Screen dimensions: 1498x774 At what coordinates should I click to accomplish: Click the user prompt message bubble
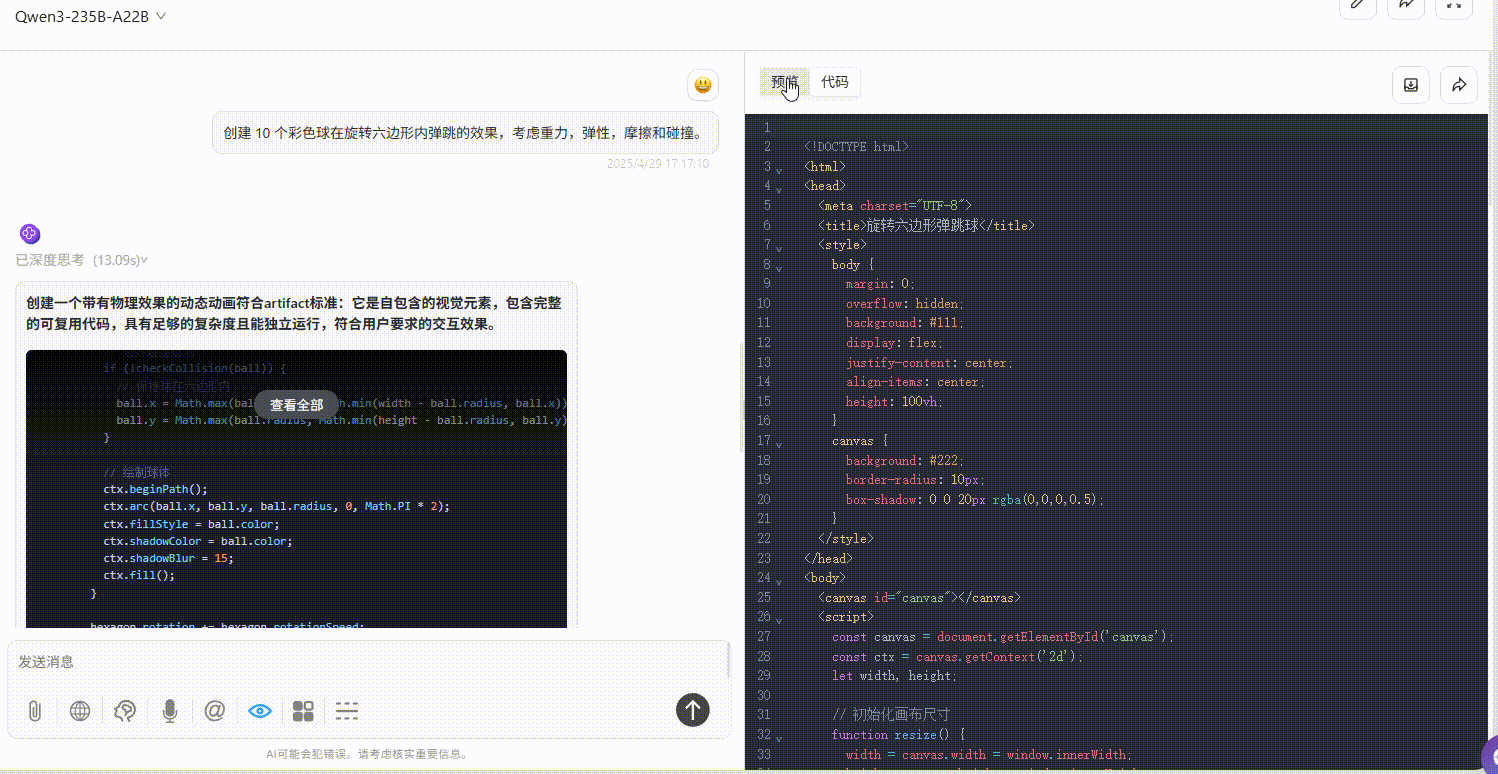pos(465,132)
